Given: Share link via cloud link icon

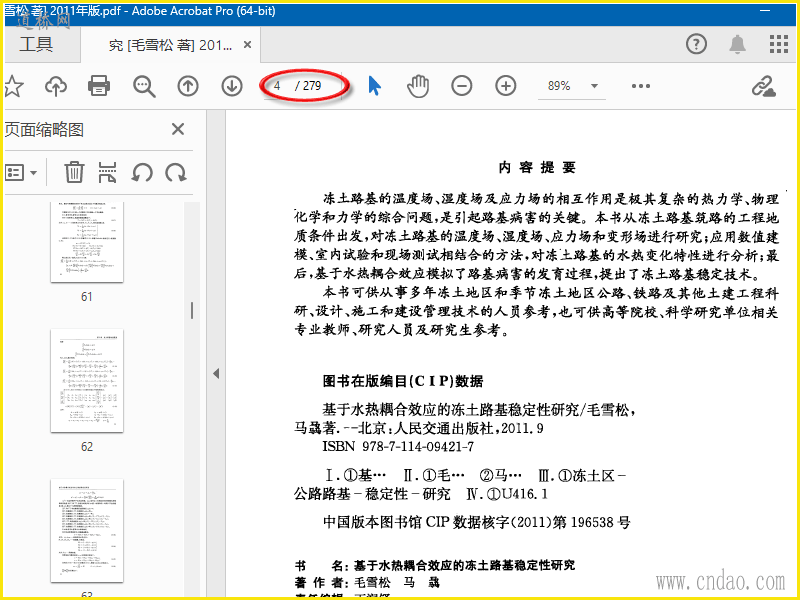Looking at the screenshot, I should 764,86.
